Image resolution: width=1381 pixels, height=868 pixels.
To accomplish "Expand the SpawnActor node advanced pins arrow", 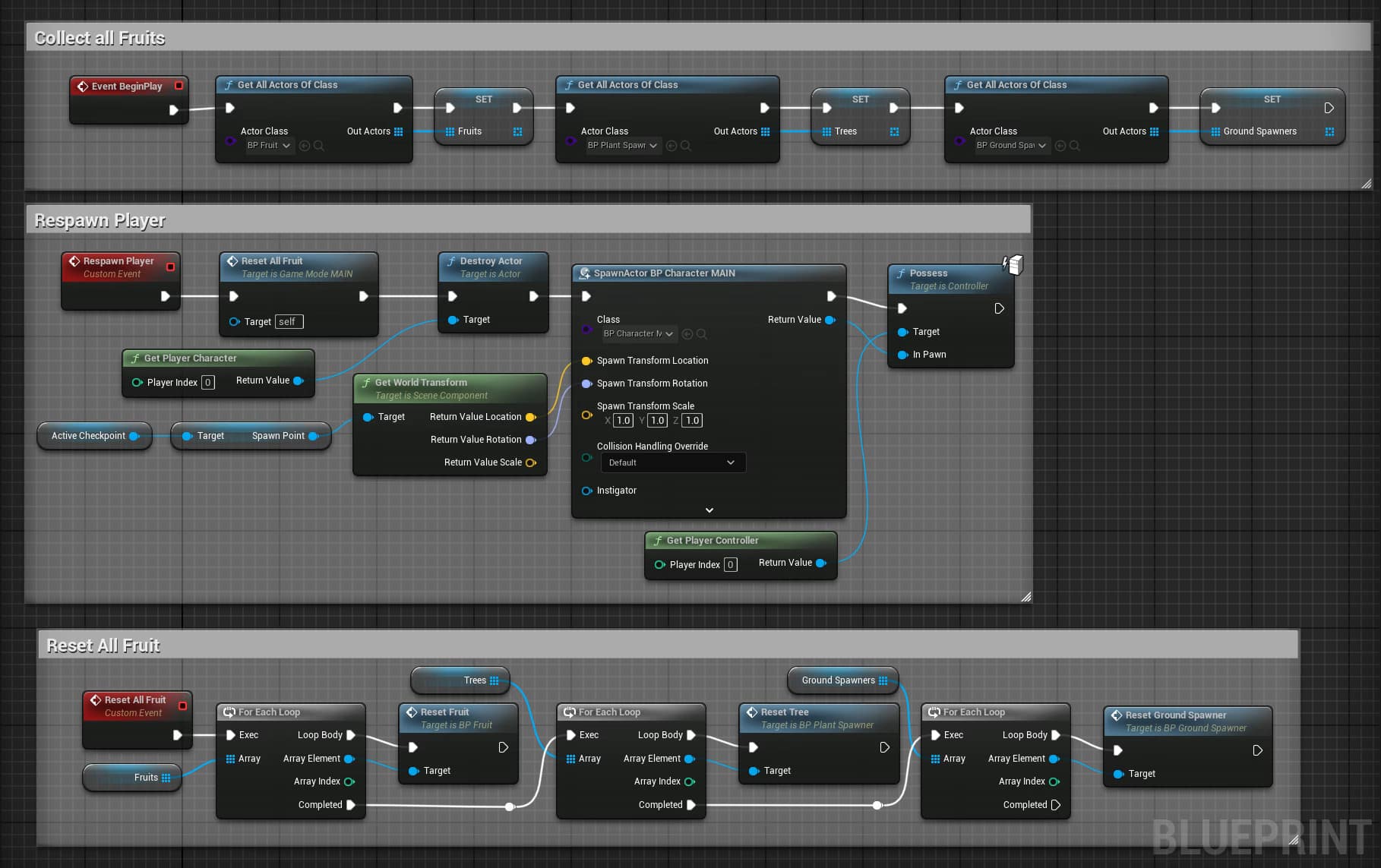I will pyautogui.click(x=709, y=510).
